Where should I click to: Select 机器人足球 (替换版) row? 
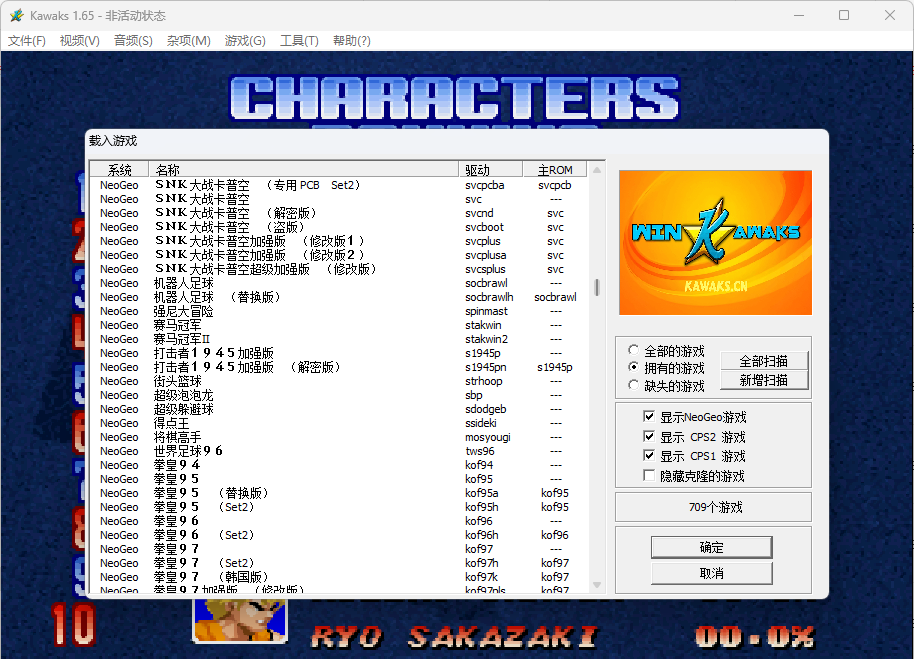point(338,297)
